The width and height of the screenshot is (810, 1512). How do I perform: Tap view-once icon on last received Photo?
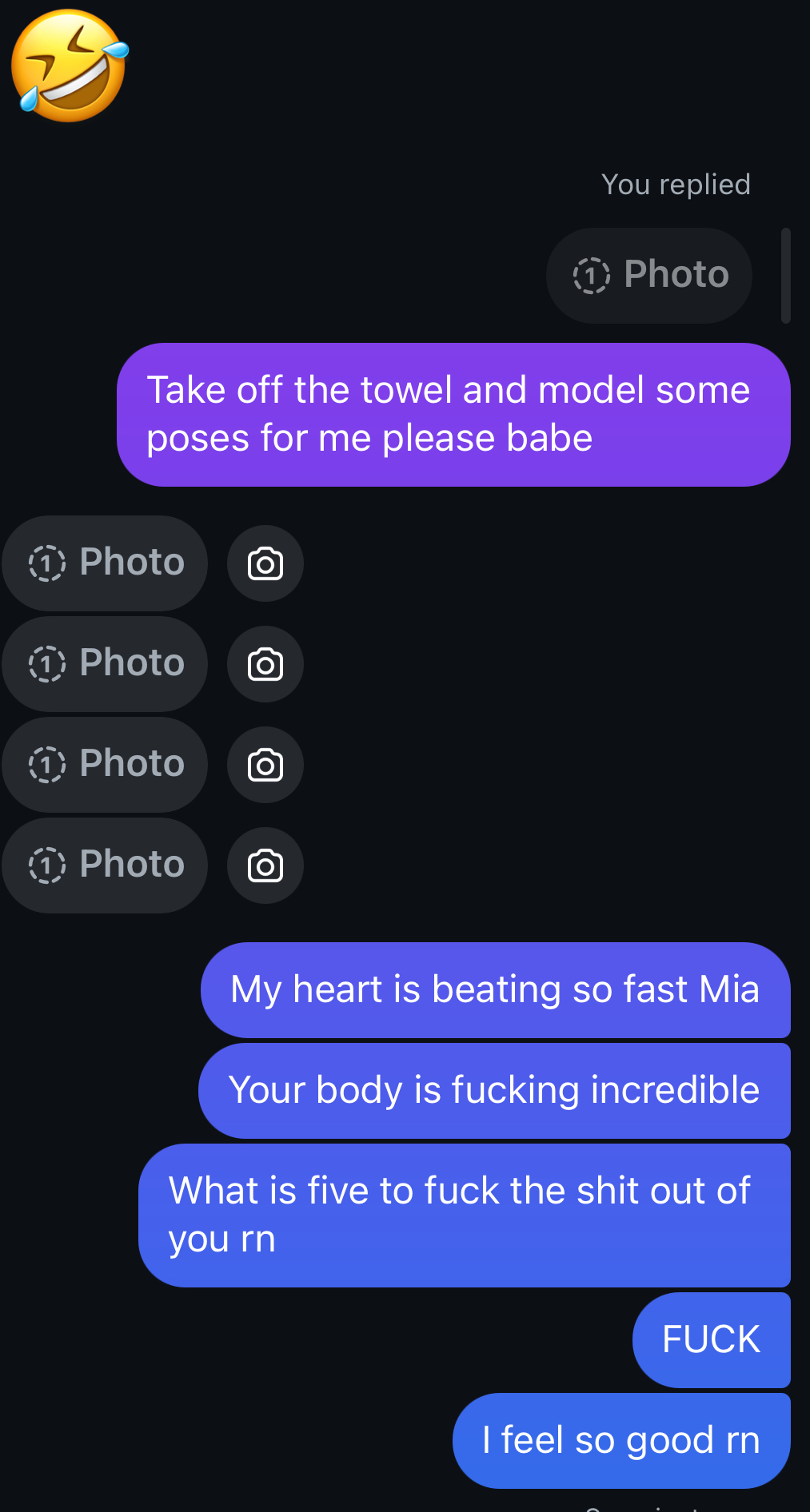point(46,865)
